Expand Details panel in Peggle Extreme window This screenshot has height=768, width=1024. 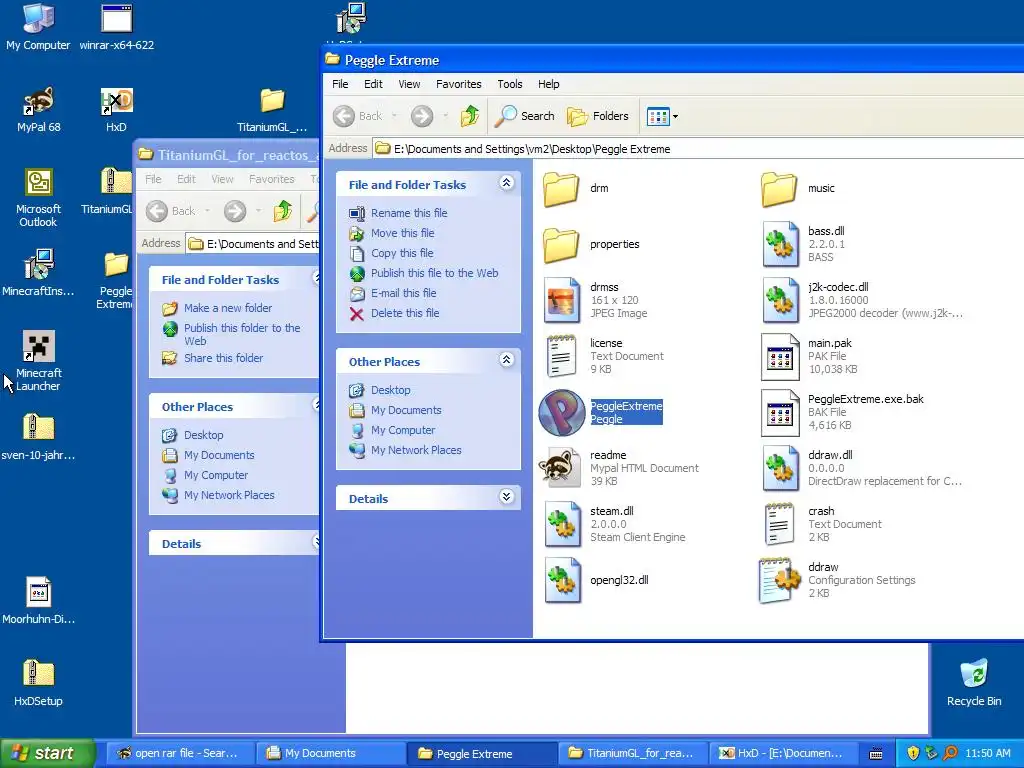pyautogui.click(x=506, y=497)
